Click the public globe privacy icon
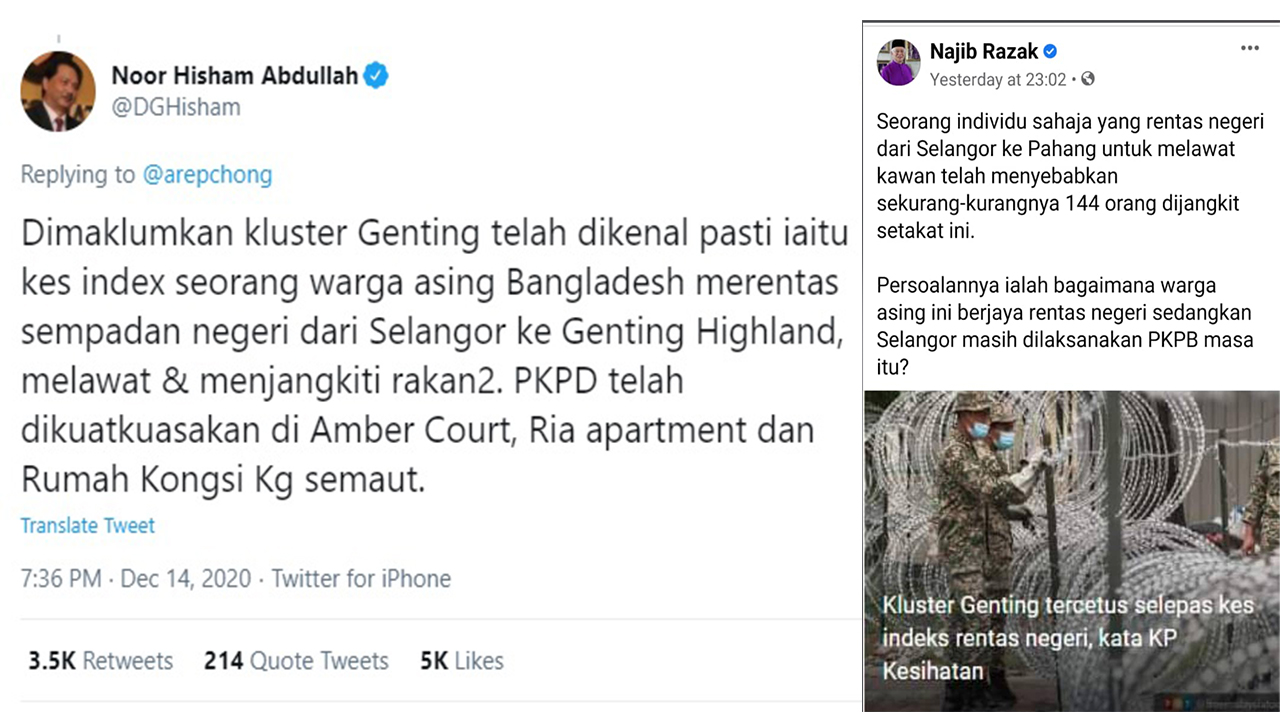Viewport: 1280px width, 720px height. (1088, 79)
